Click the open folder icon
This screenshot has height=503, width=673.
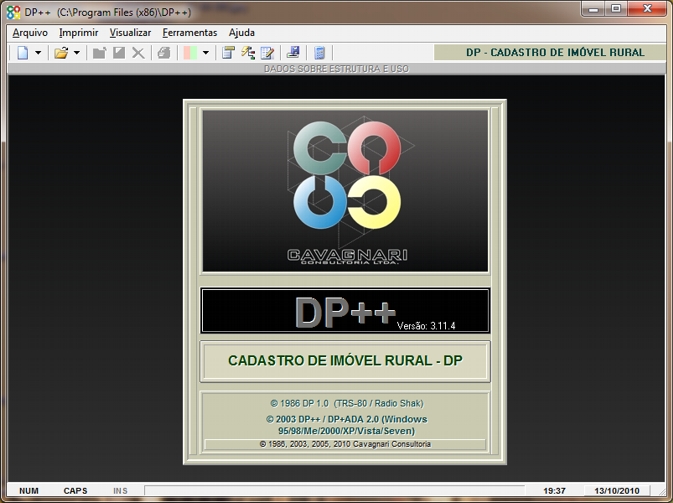coord(61,53)
